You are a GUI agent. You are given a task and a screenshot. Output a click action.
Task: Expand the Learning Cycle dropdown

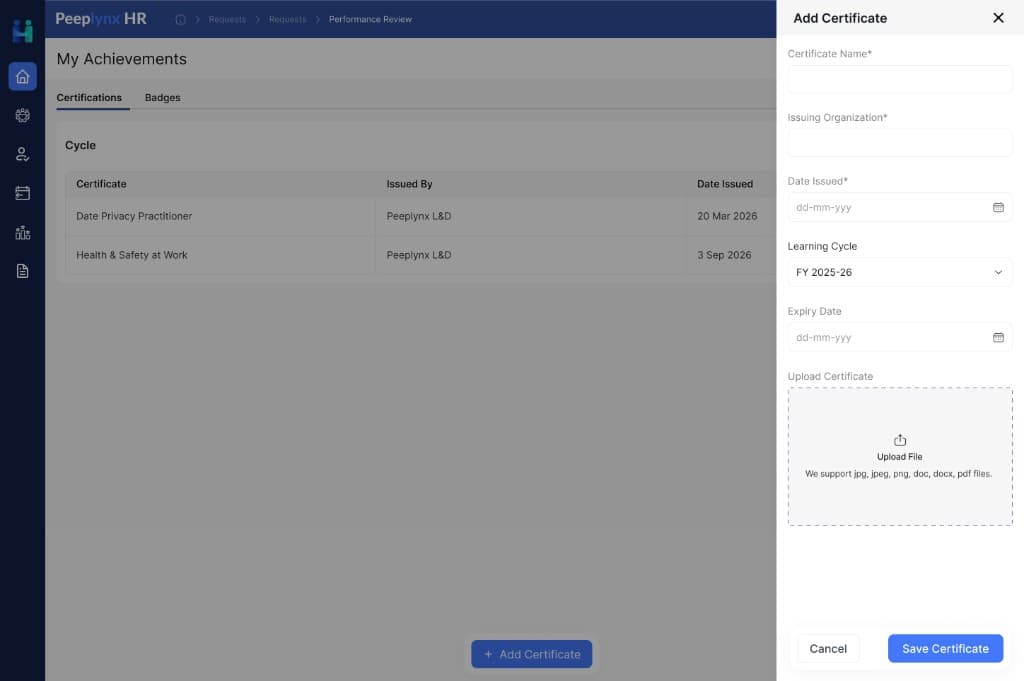(899, 272)
